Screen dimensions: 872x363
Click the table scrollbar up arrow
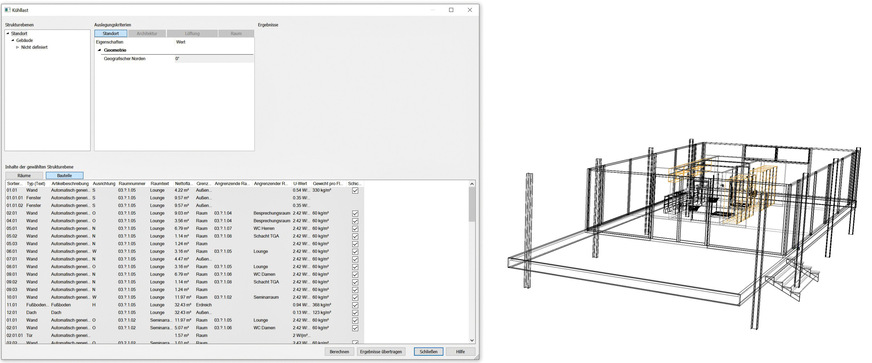(x=472, y=183)
